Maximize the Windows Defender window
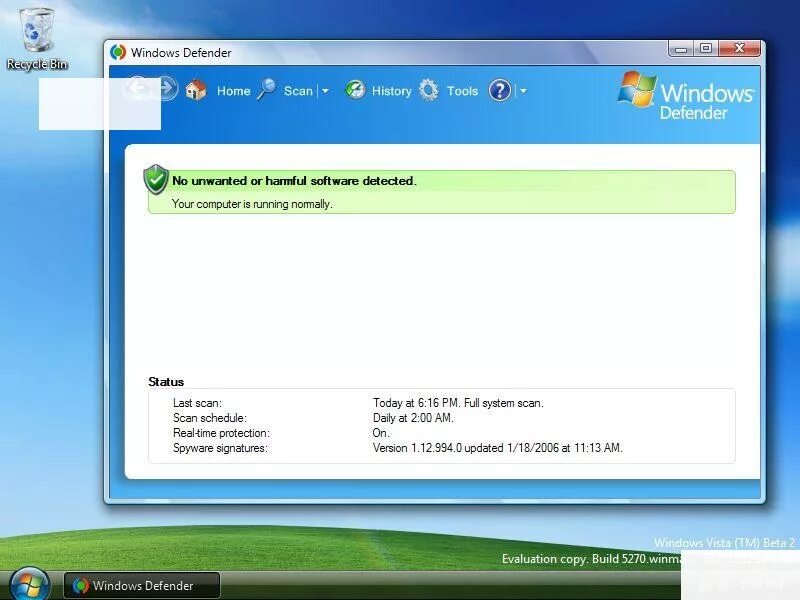The height and width of the screenshot is (600, 800). coord(706,48)
